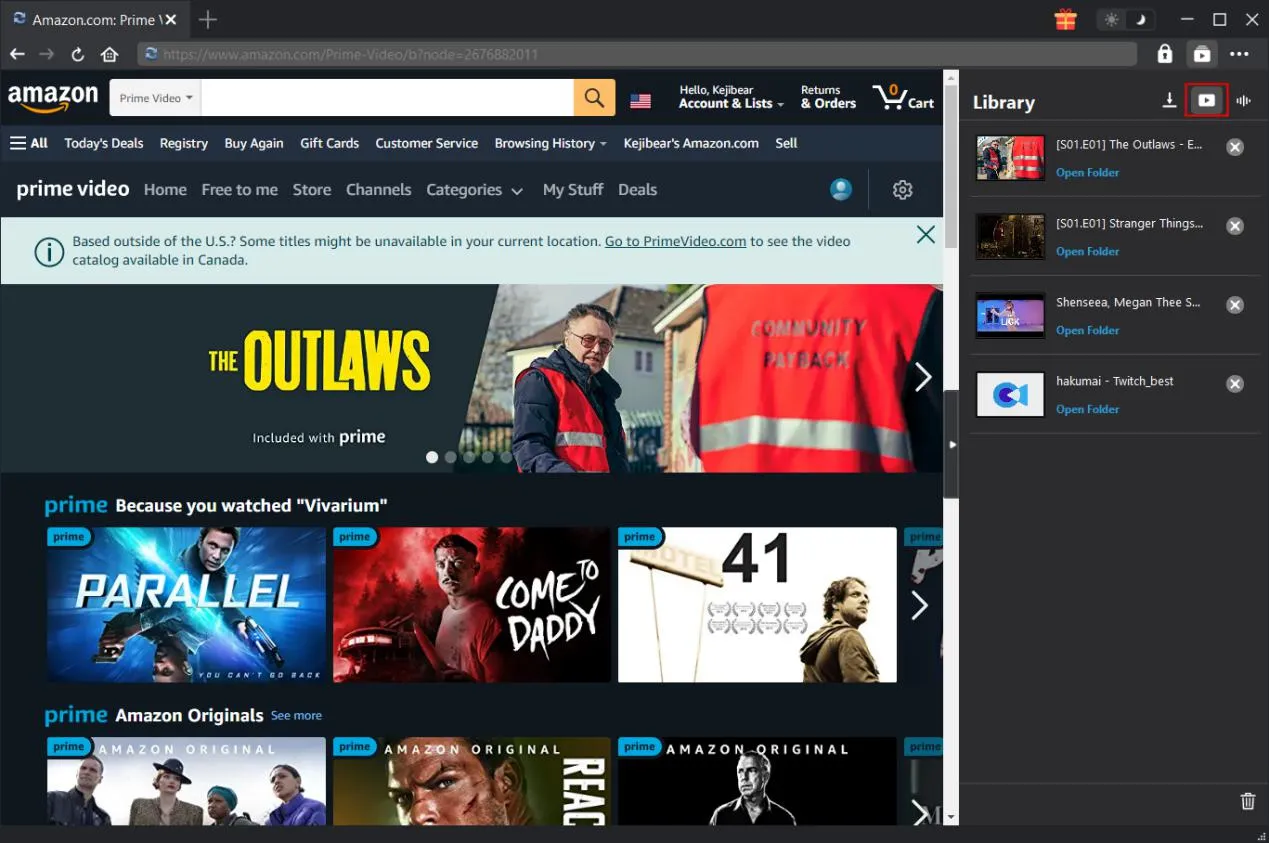The height and width of the screenshot is (843, 1269).
Task: Open Folder for The Outlaws download
Action: pos(1087,172)
